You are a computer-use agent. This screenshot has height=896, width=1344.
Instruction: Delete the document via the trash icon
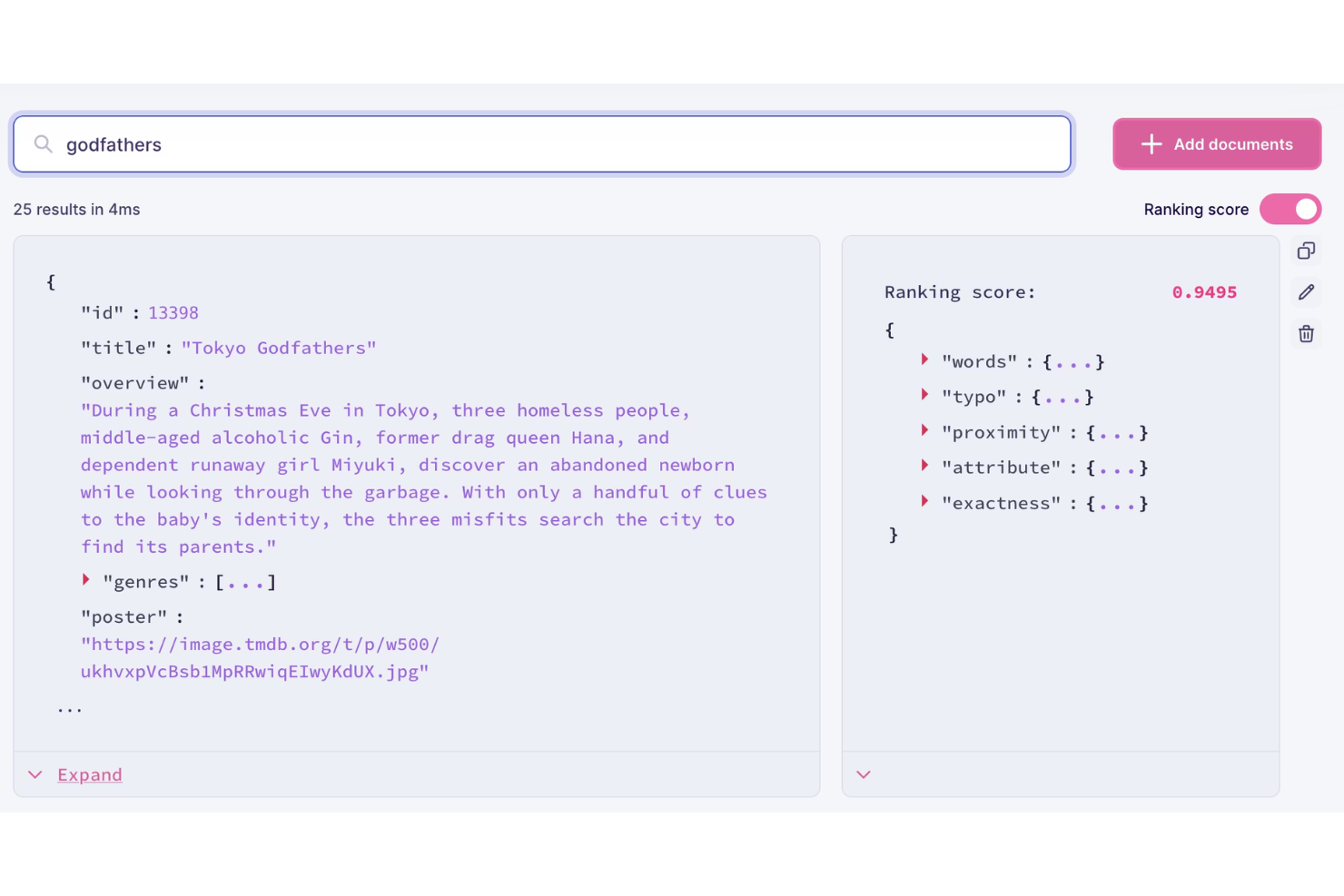click(x=1306, y=334)
